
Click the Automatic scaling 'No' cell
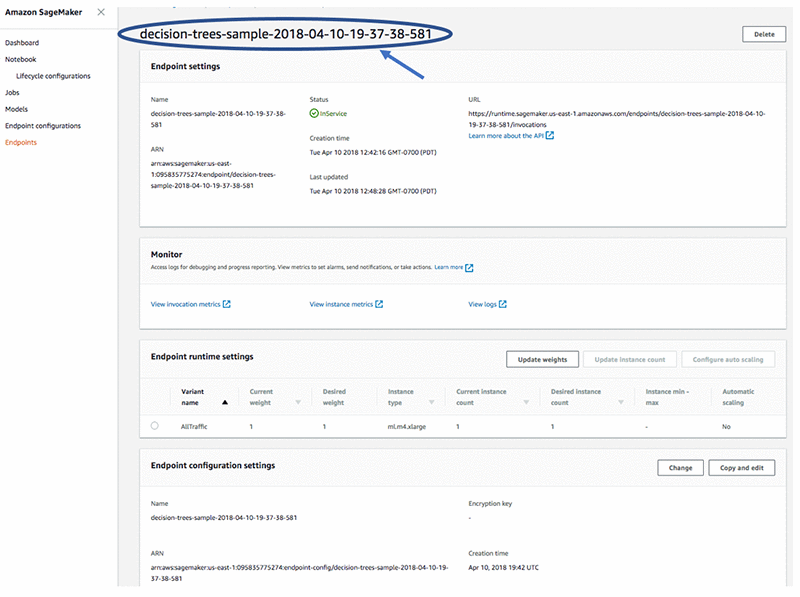pos(726,427)
